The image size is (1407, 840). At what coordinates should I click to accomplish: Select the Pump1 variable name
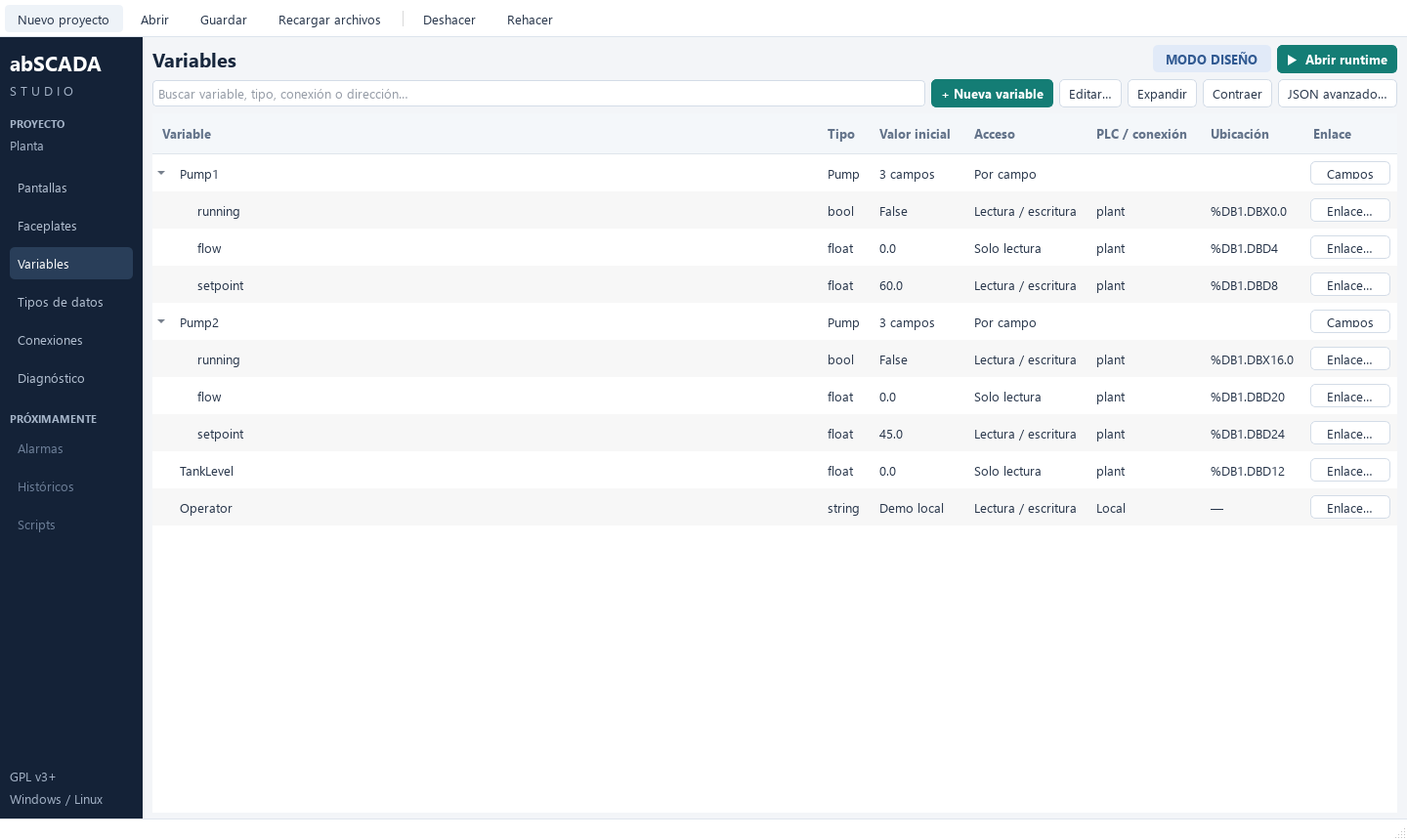[199, 174]
